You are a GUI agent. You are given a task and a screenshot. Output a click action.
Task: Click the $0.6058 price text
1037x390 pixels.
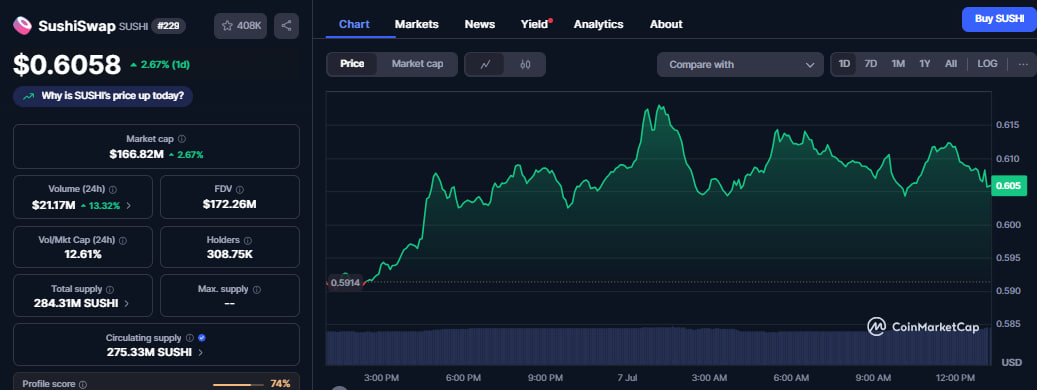point(67,65)
